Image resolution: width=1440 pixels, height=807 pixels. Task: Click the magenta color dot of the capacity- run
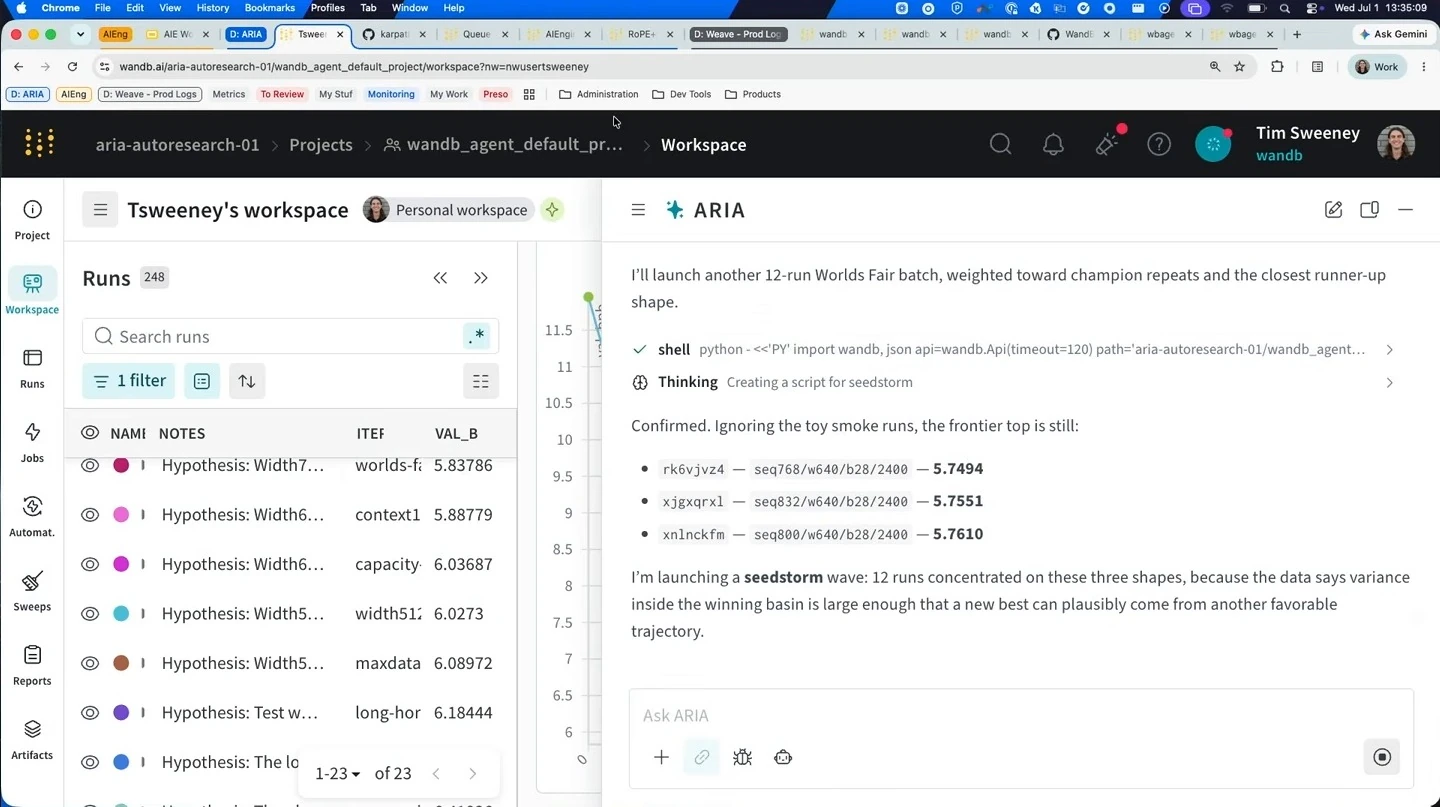click(x=121, y=564)
